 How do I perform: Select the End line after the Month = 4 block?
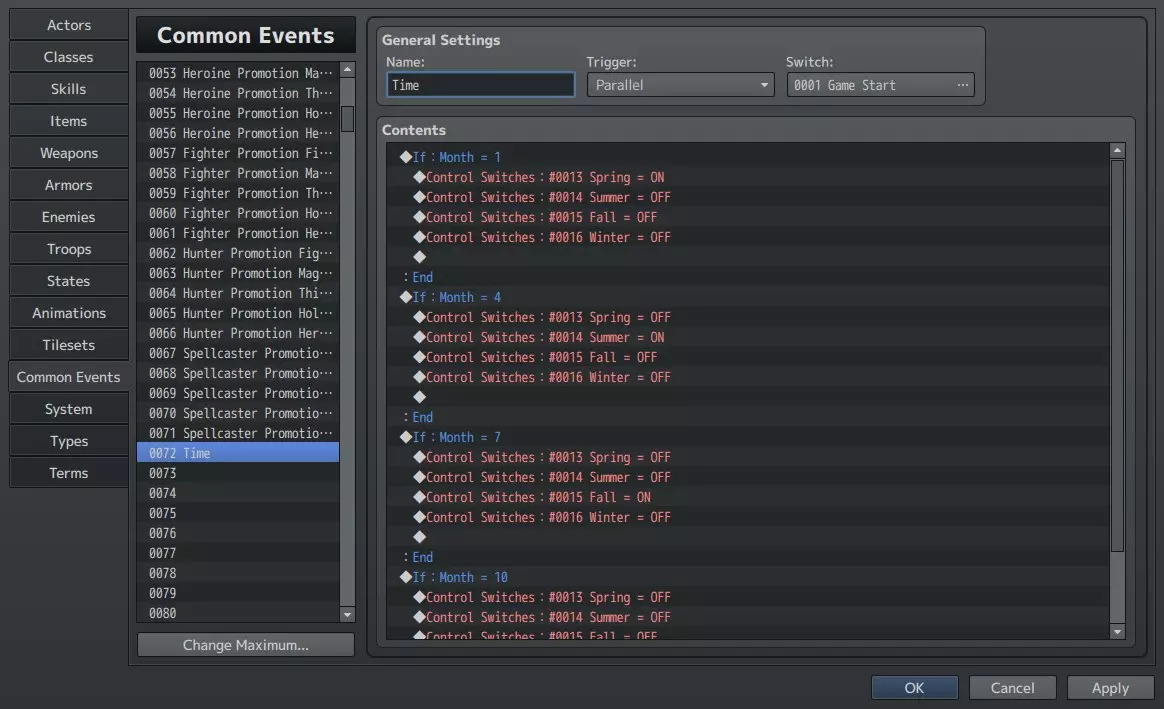[748, 417]
